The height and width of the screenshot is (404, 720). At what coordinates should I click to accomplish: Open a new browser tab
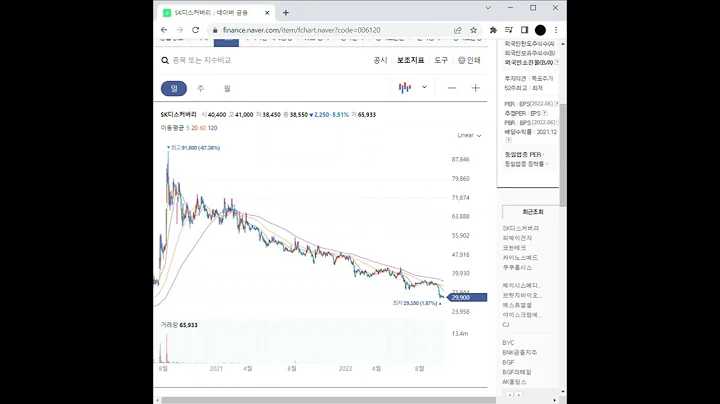[286, 13]
